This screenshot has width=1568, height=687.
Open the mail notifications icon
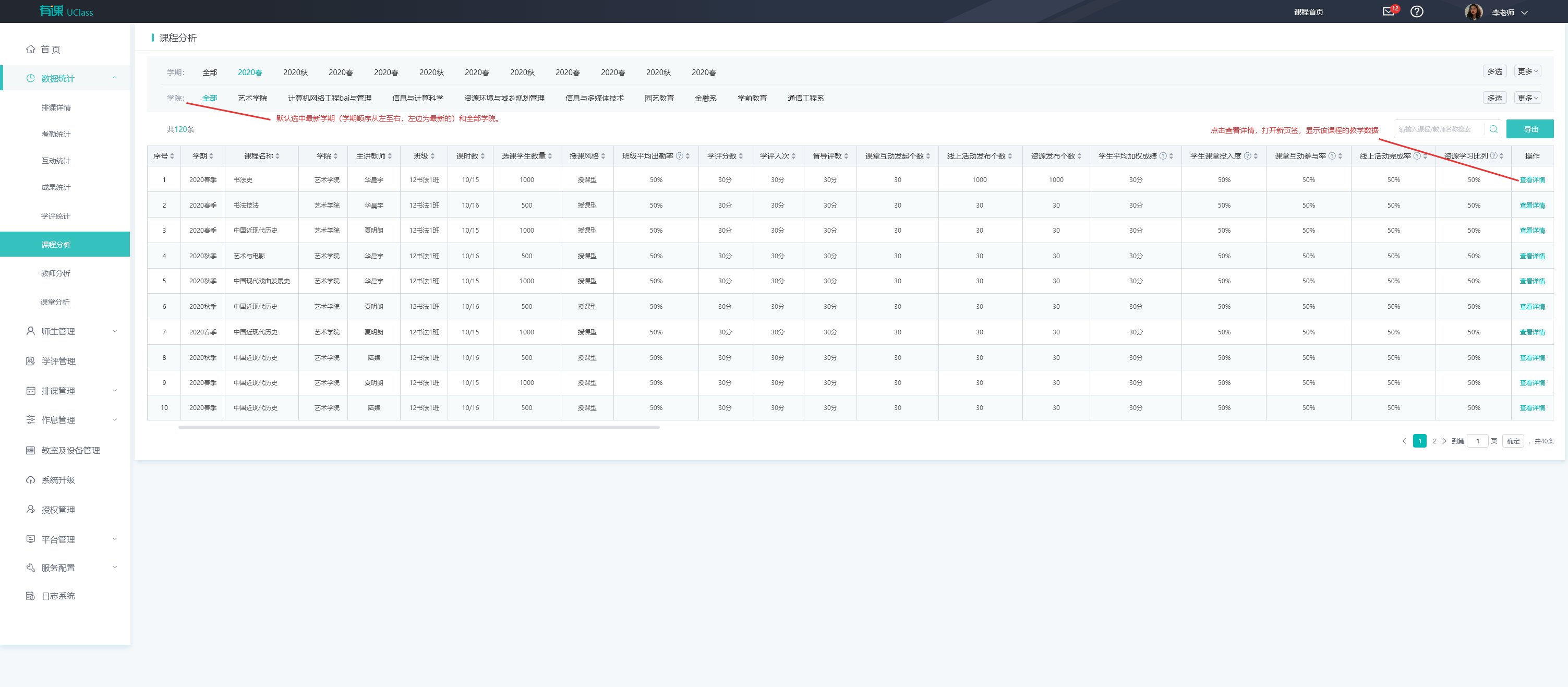point(1388,11)
